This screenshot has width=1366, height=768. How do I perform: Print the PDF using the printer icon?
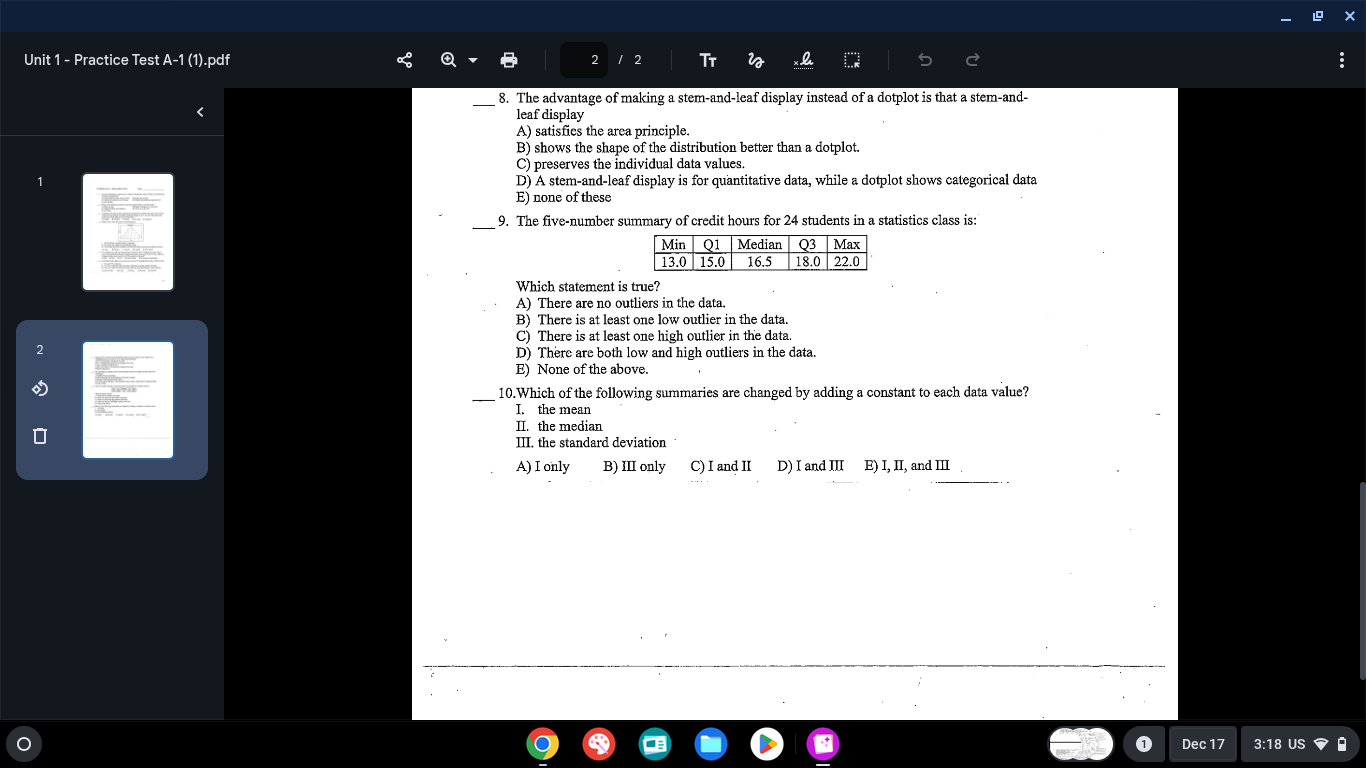(x=509, y=60)
